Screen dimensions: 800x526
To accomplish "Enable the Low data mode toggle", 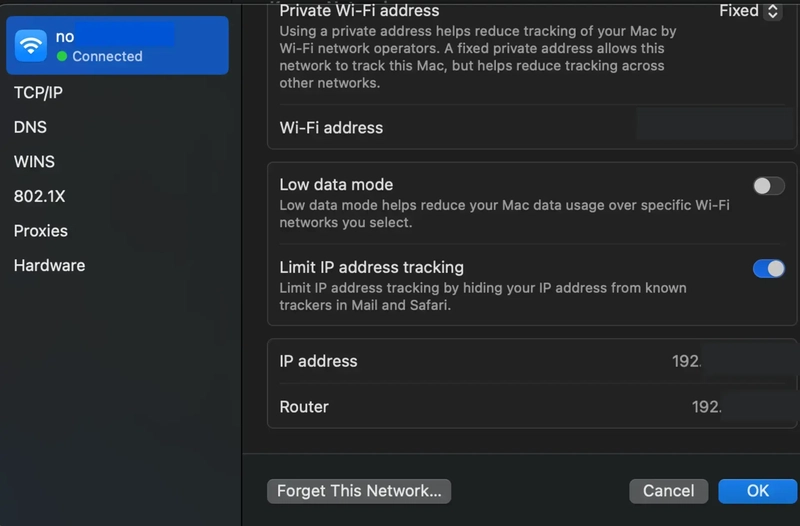I will pyautogui.click(x=769, y=186).
